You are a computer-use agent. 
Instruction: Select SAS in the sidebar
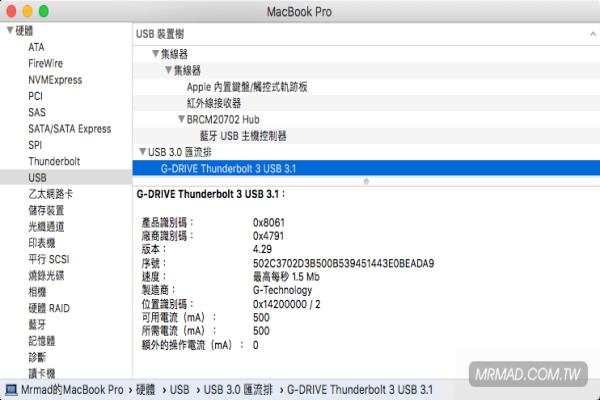click(x=37, y=113)
